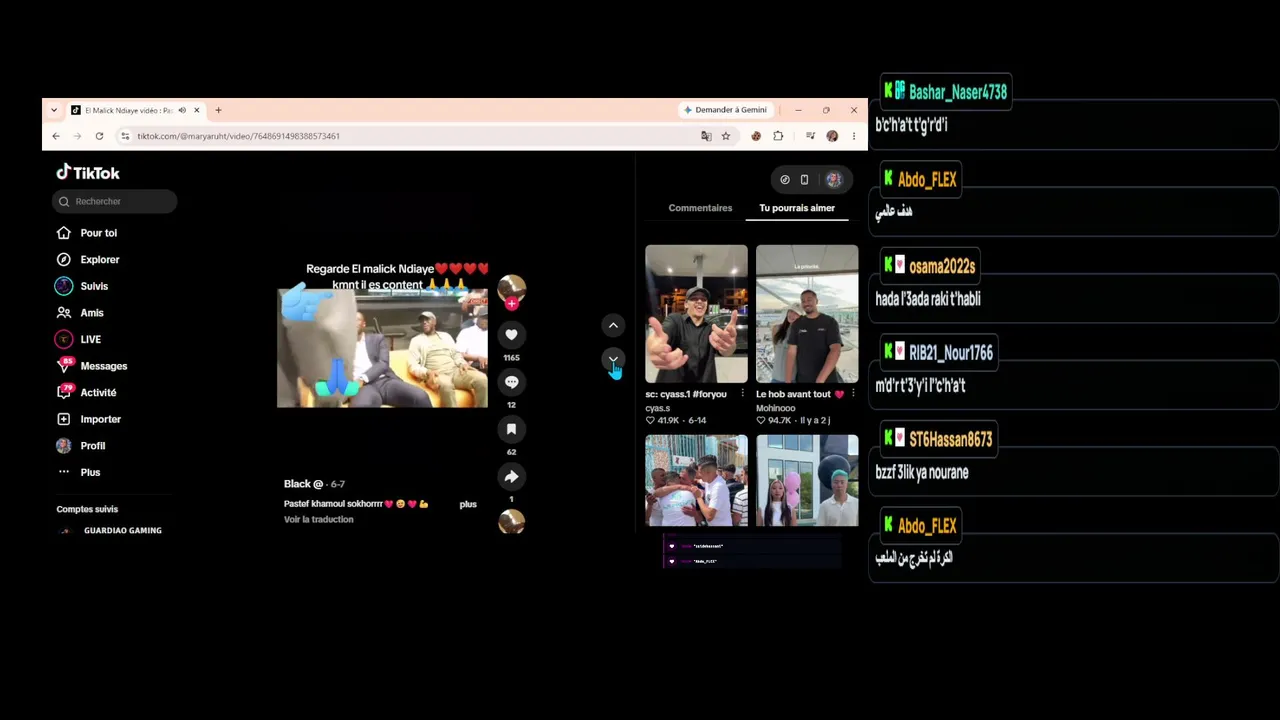
Task: Share the video with the arrow icon
Action: coord(511,476)
